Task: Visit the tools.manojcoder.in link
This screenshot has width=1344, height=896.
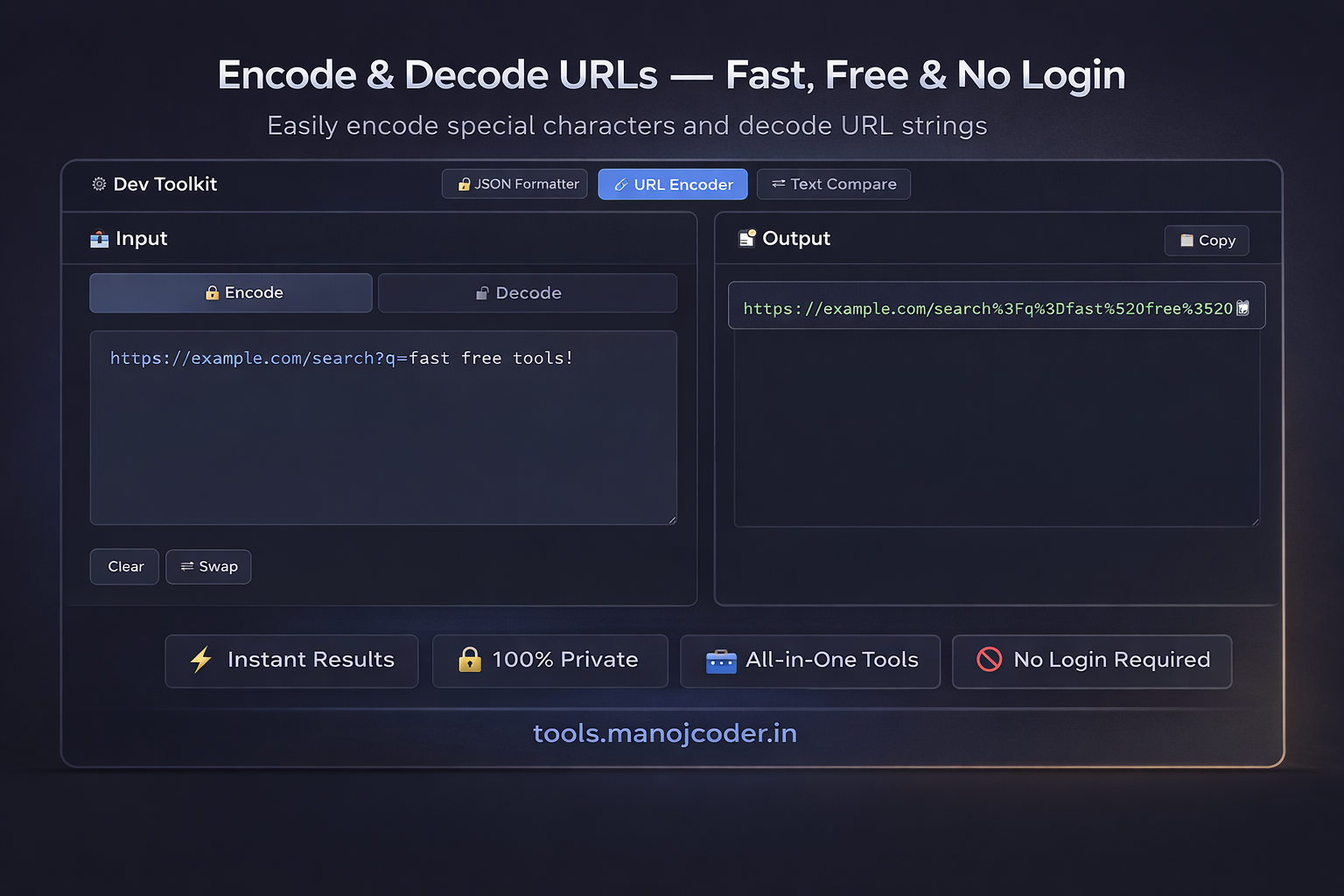Action: (x=665, y=733)
